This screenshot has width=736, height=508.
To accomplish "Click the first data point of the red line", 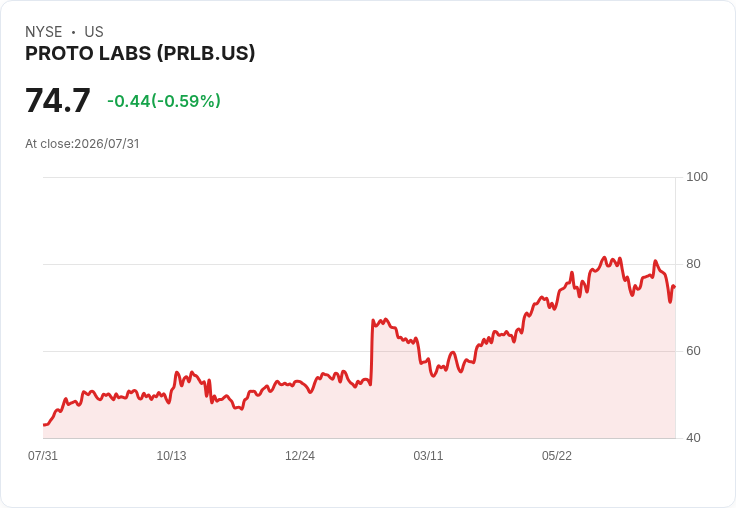I will pyautogui.click(x=44, y=425).
